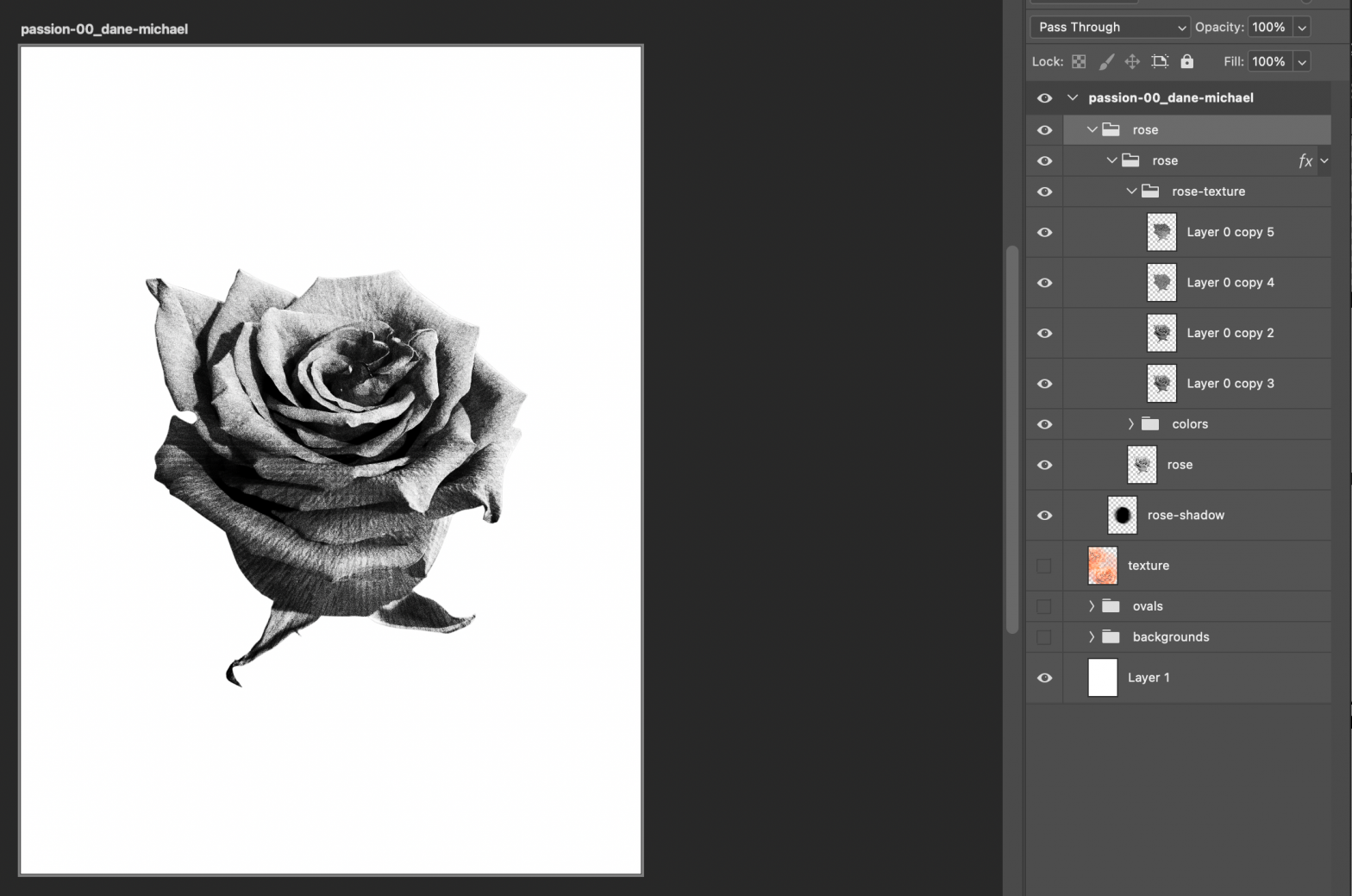
Task: Select the rose-texture folder icon
Action: 1150,191
